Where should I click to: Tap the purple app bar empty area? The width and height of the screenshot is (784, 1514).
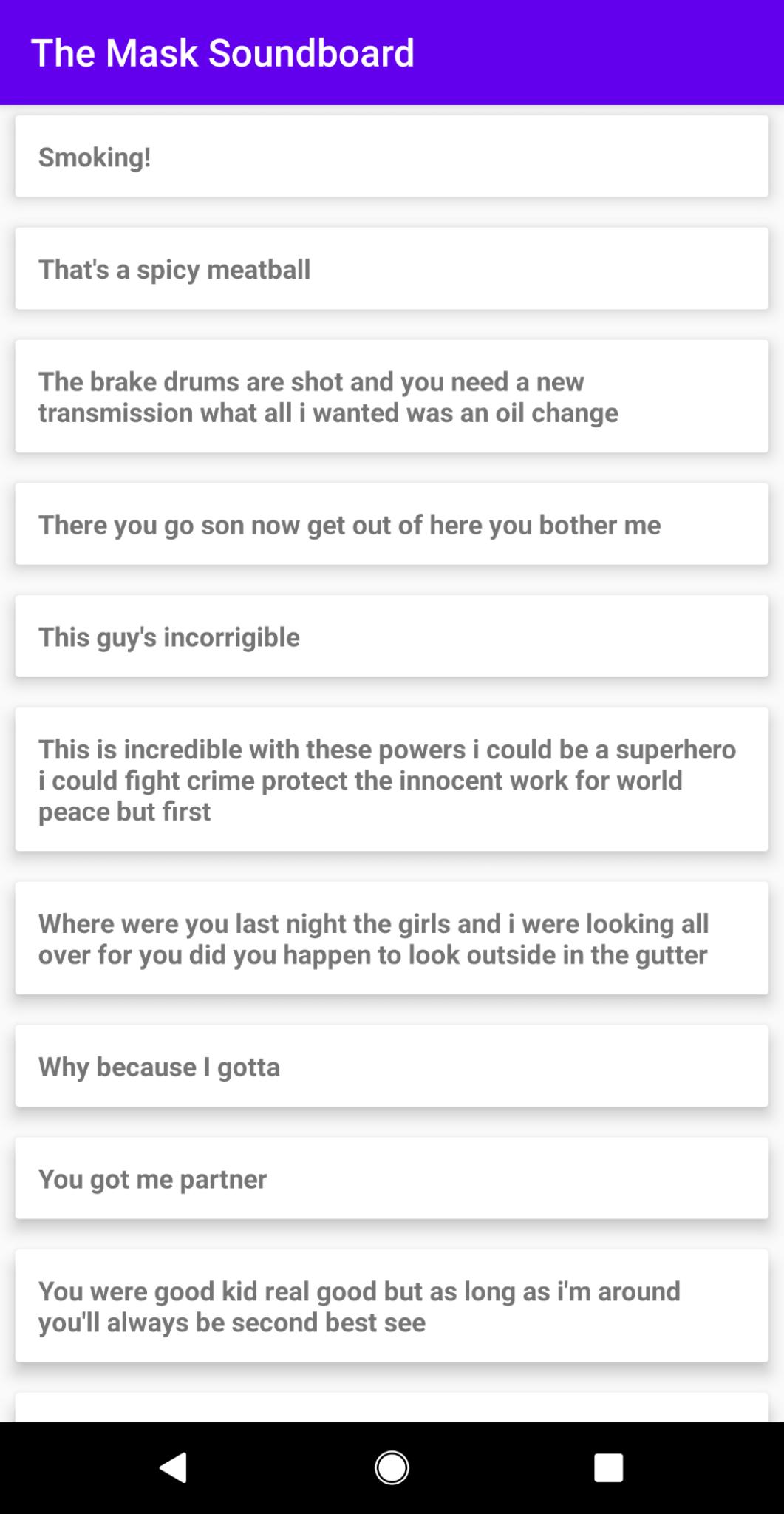click(x=599, y=53)
